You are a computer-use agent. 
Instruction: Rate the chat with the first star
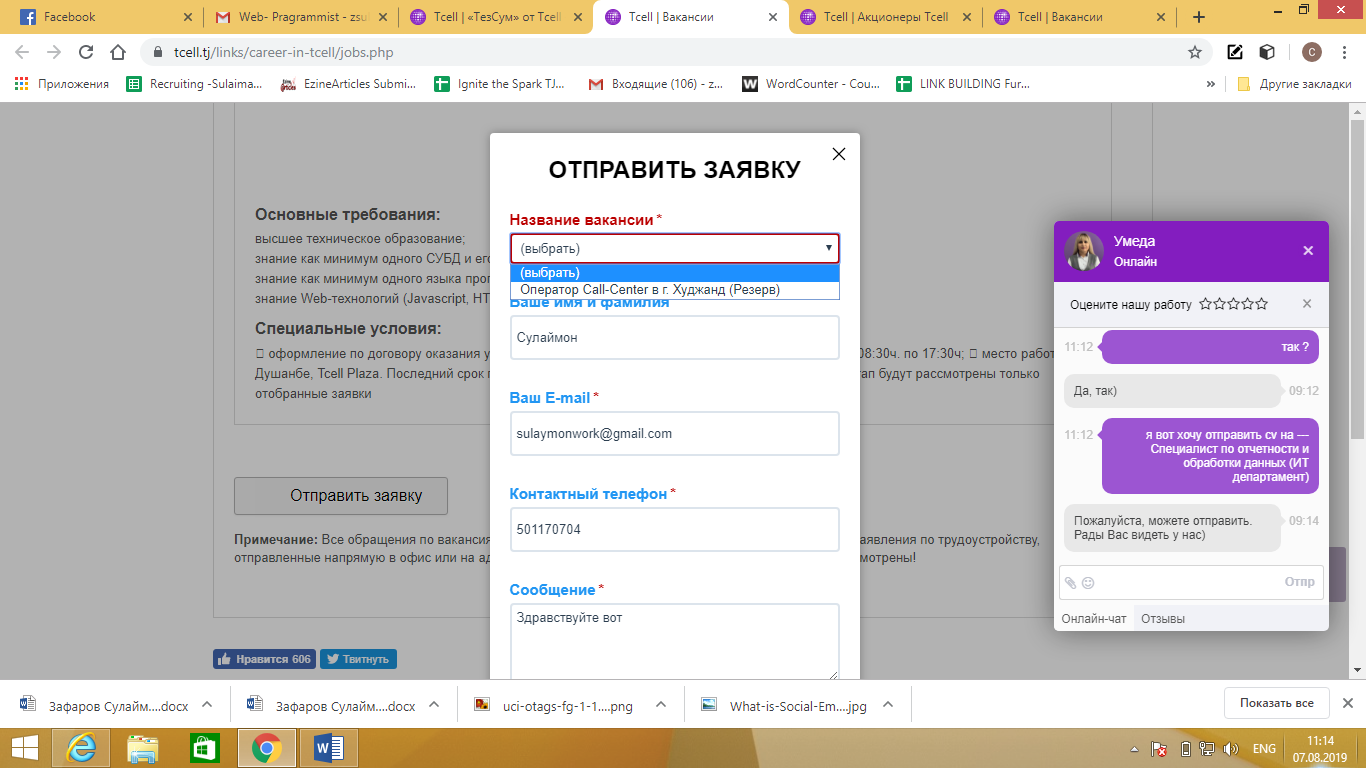click(x=1206, y=304)
